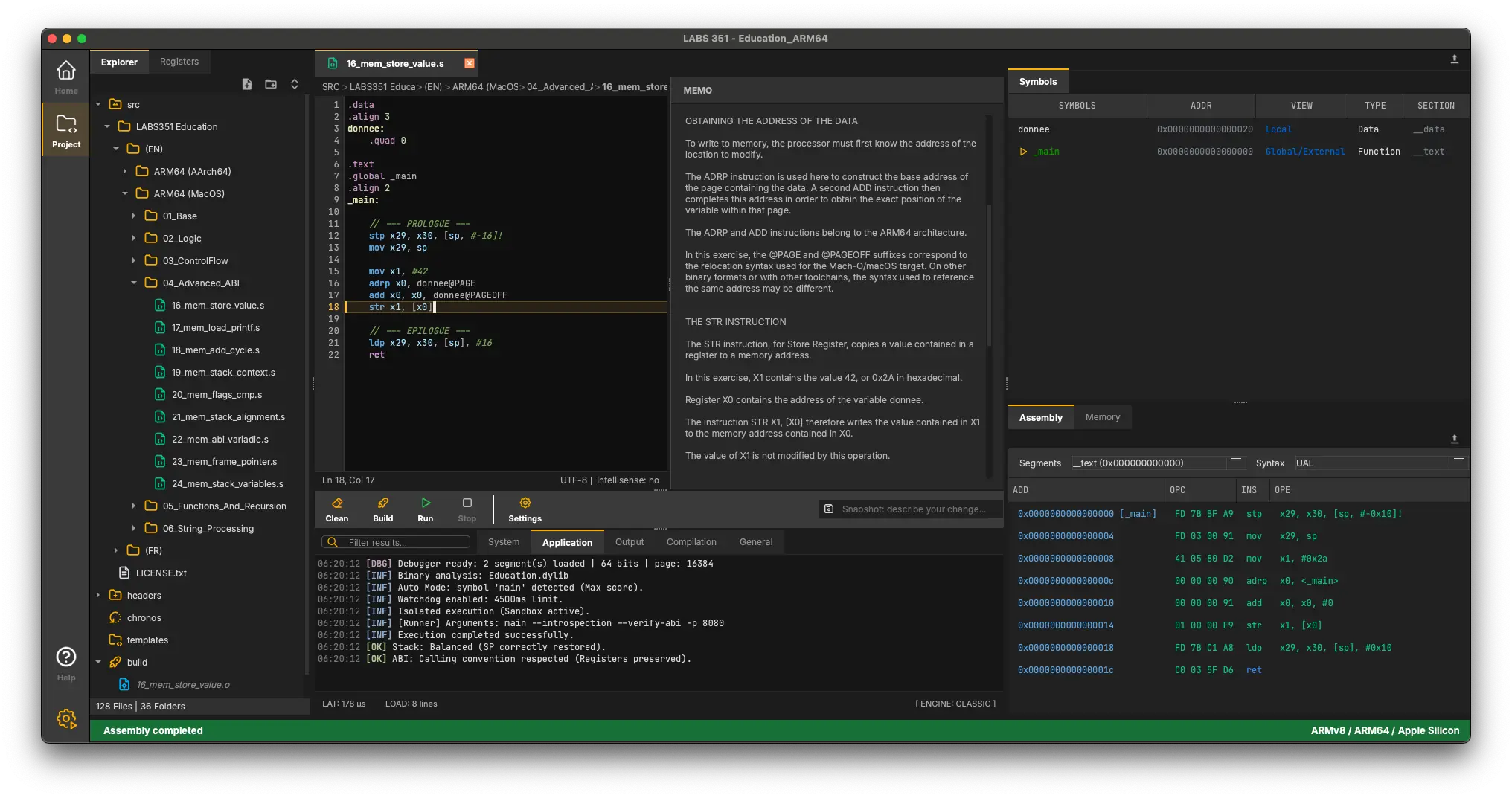Open app settings gear in sidebar
This screenshot has height=798, width=1512.
click(65, 718)
